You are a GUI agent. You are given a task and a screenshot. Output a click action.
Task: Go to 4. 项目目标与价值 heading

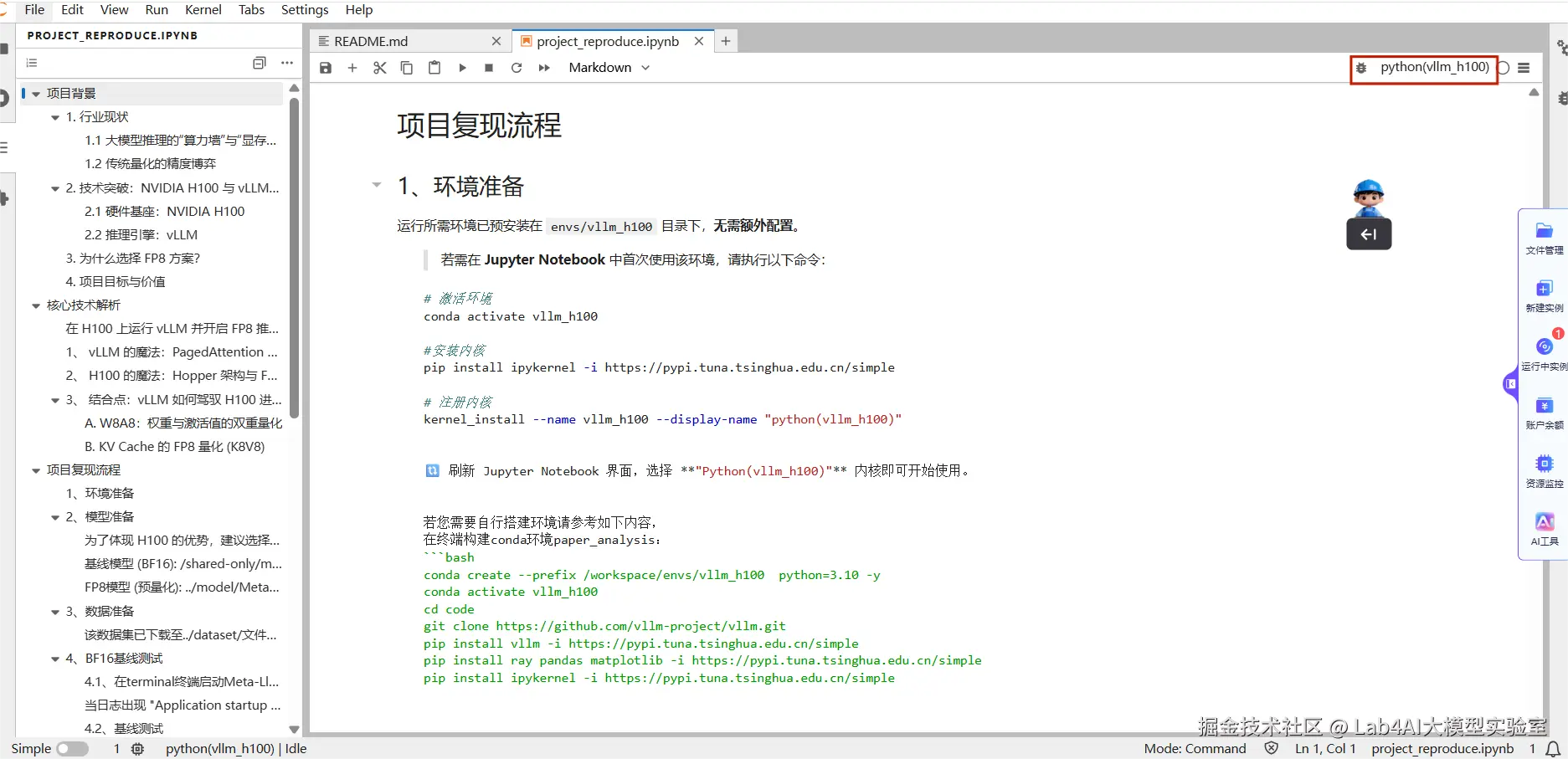coord(116,282)
